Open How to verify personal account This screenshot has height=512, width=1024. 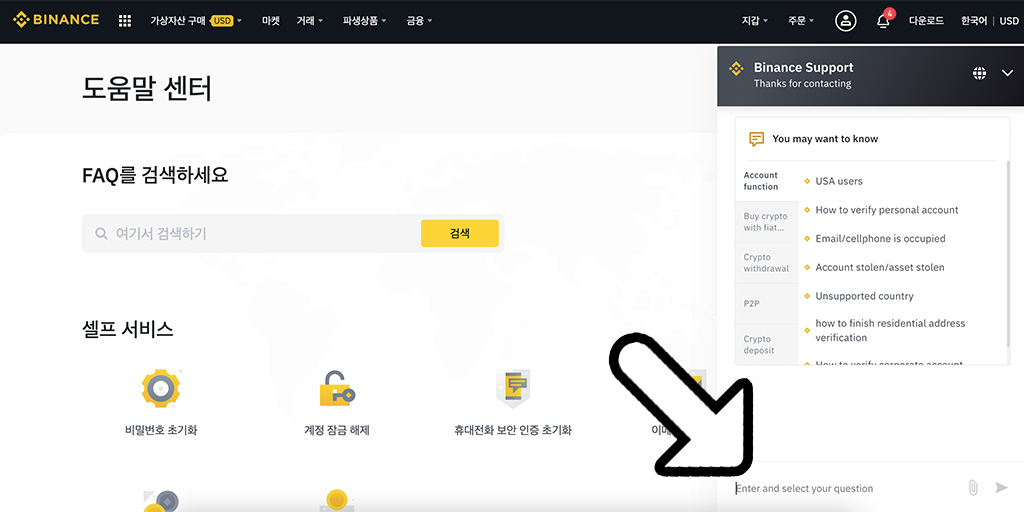(886, 210)
